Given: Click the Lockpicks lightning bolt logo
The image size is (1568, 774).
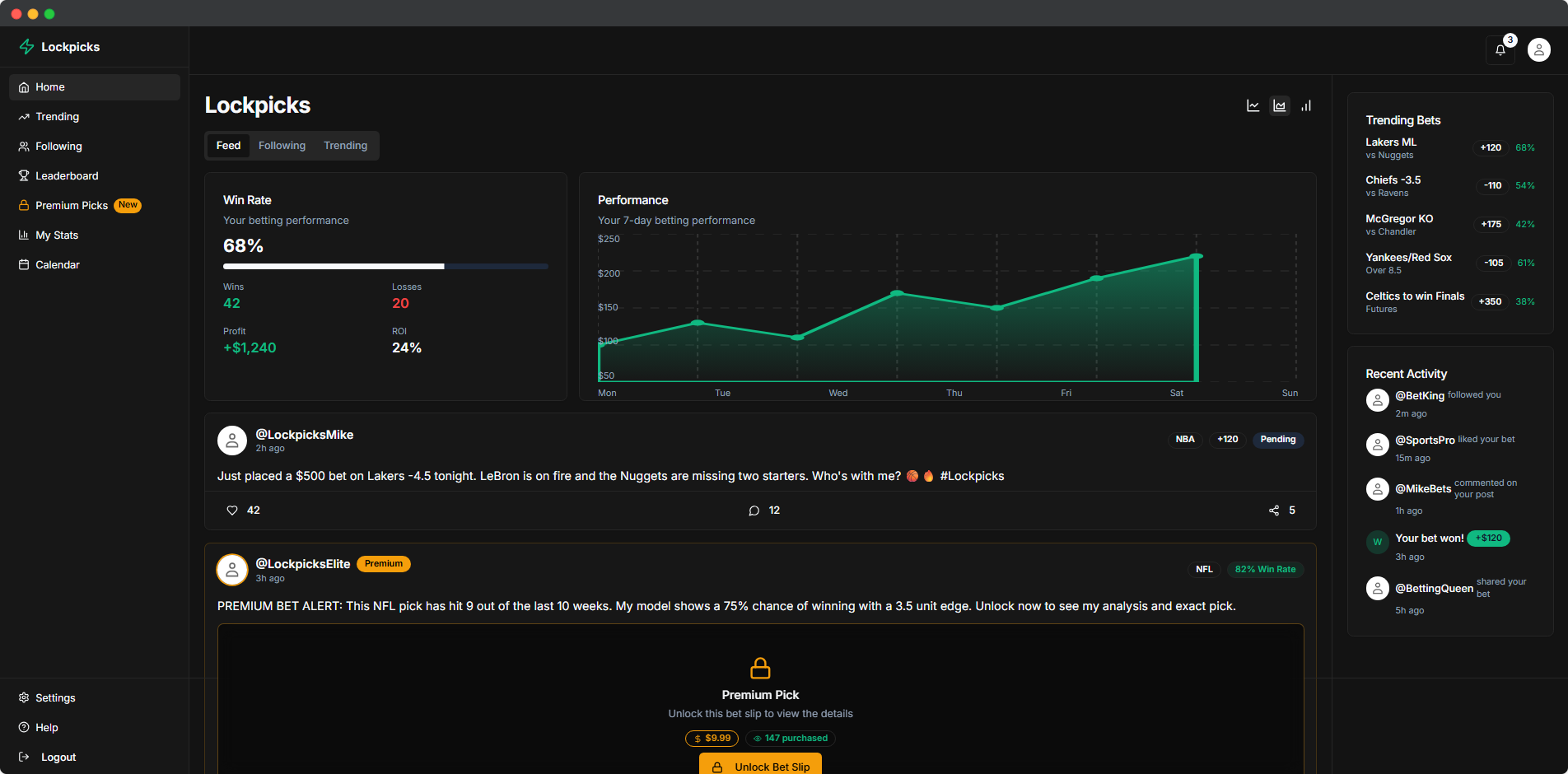Looking at the screenshot, I should (26, 47).
